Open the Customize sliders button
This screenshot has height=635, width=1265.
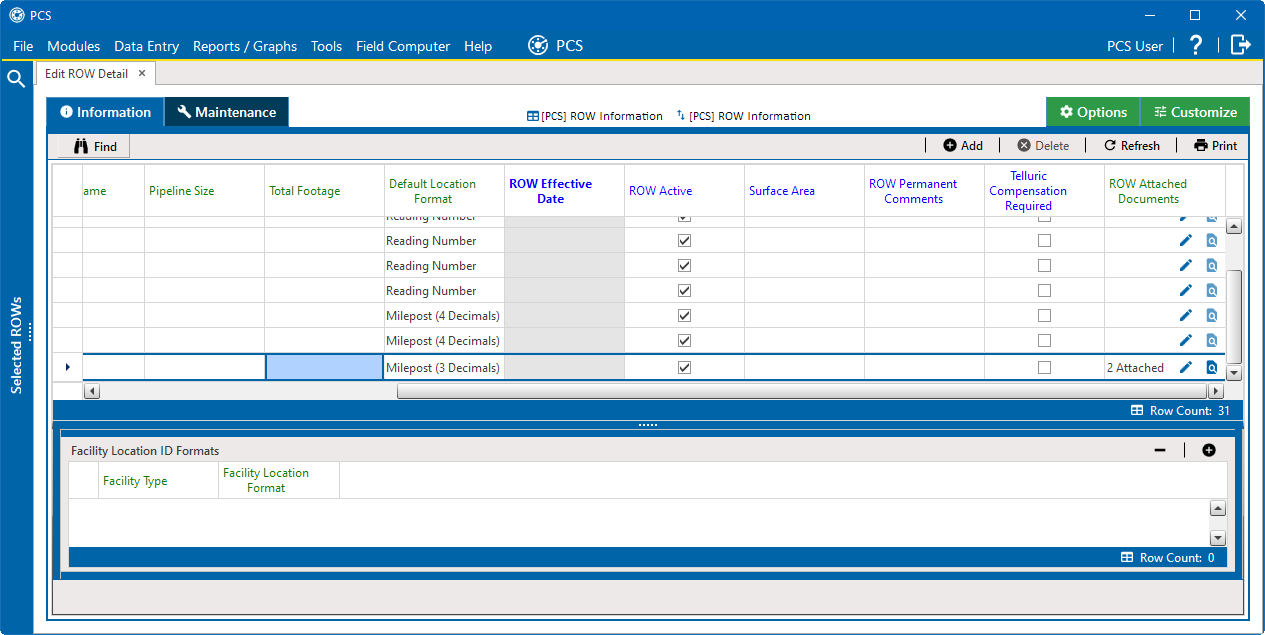(1195, 112)
